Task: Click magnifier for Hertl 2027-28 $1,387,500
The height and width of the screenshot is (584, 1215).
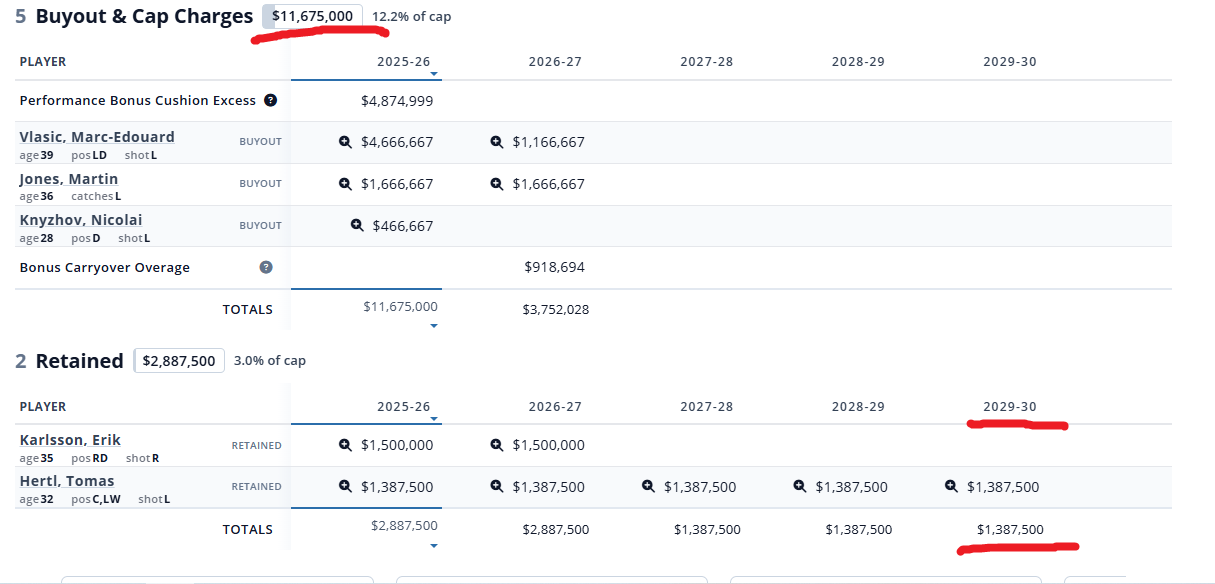Action: pyautogui.click(x=648, y=487)
